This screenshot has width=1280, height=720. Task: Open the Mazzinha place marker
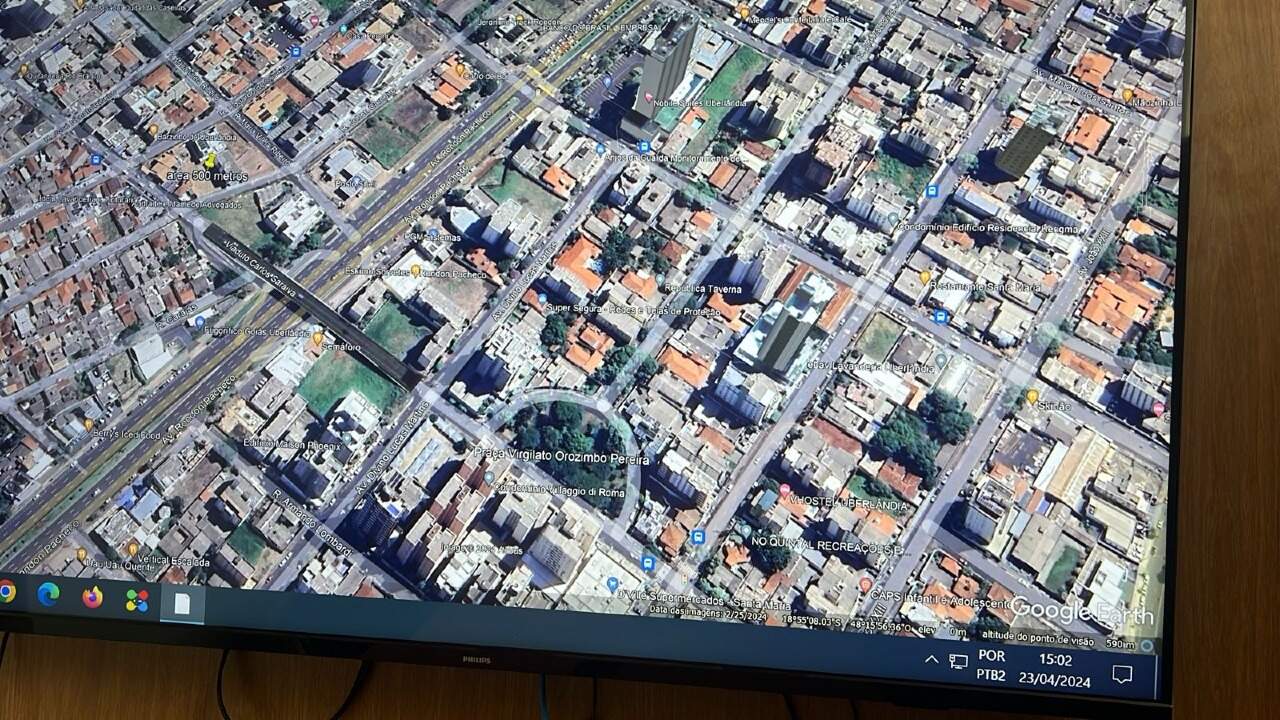[x=1127, y=96]
